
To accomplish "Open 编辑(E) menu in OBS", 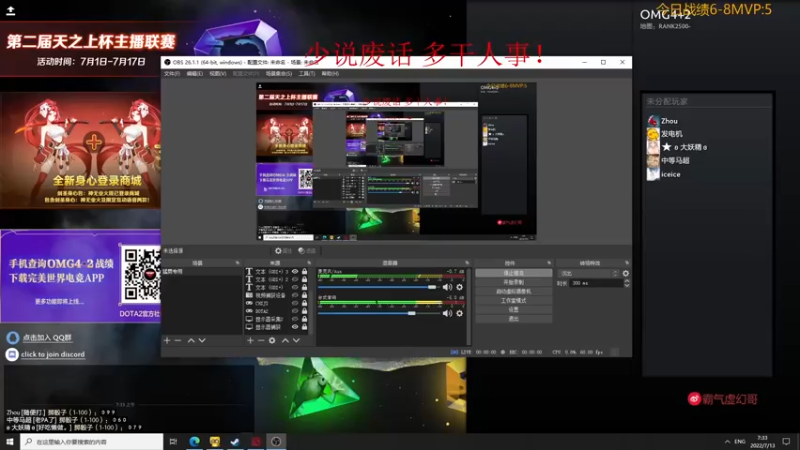I will (x=194, y=73).
